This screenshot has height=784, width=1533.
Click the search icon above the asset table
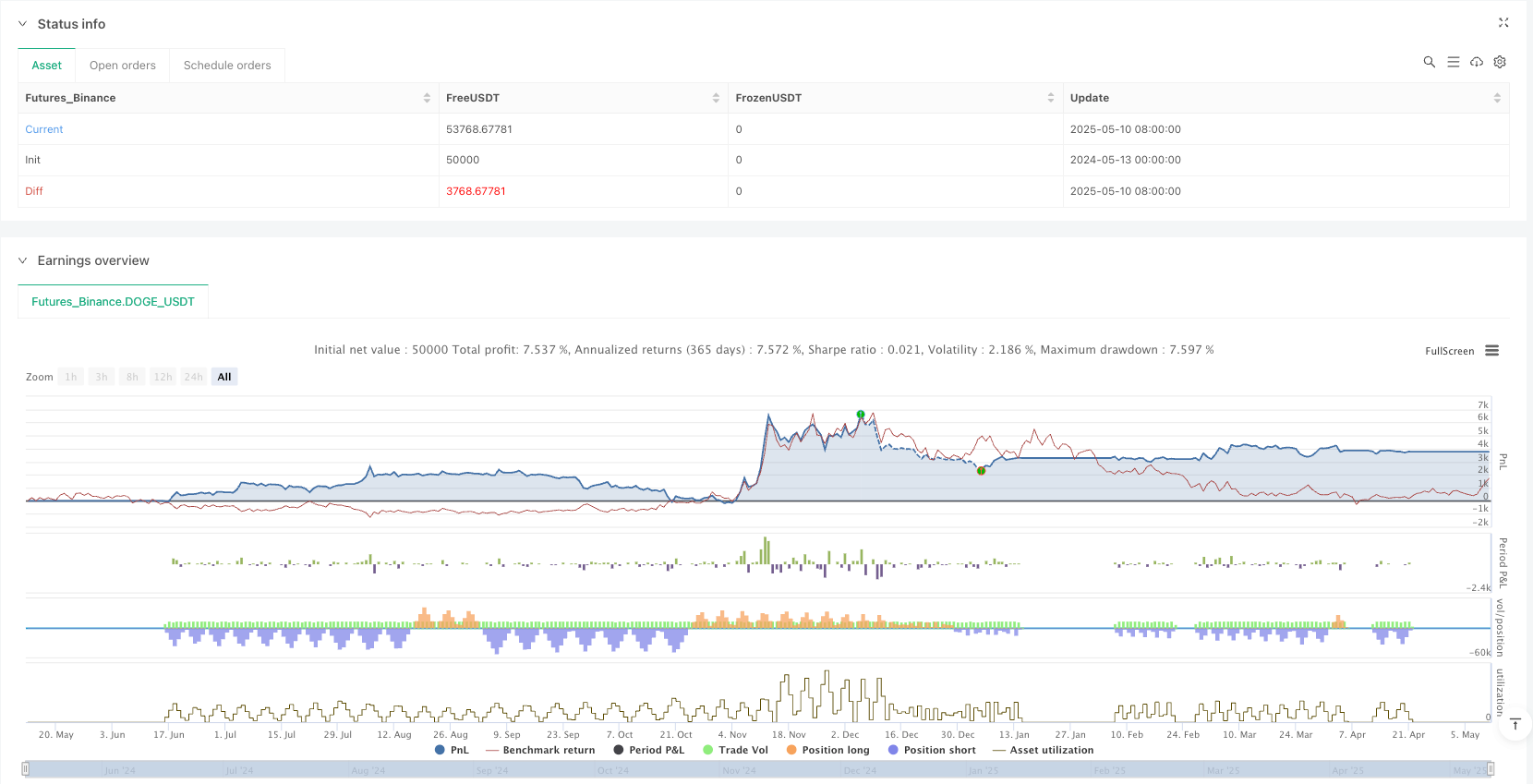(1429, 62)
